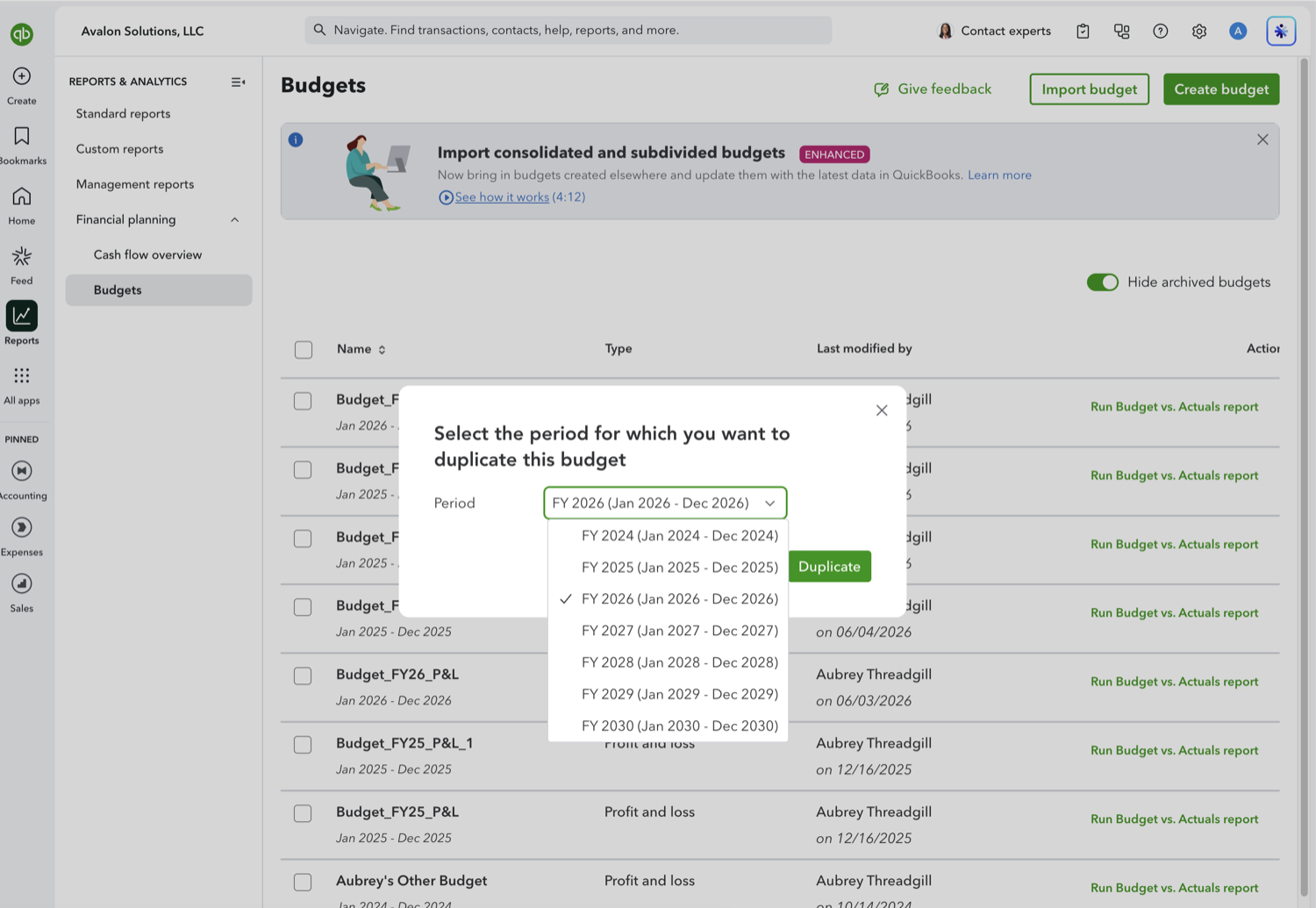Open the AI assistant sparkle icon
The height and width of the screenshot is (908, 1316).
(x=1281, y=31)
